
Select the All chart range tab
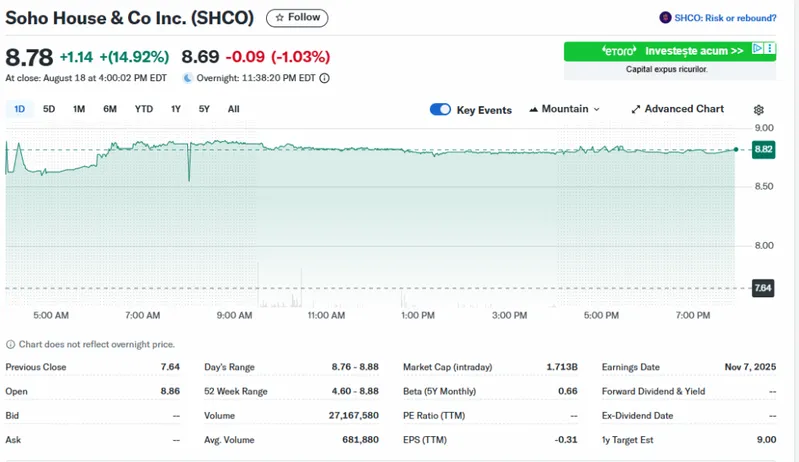pyautogui.click(x=233, y=109)
